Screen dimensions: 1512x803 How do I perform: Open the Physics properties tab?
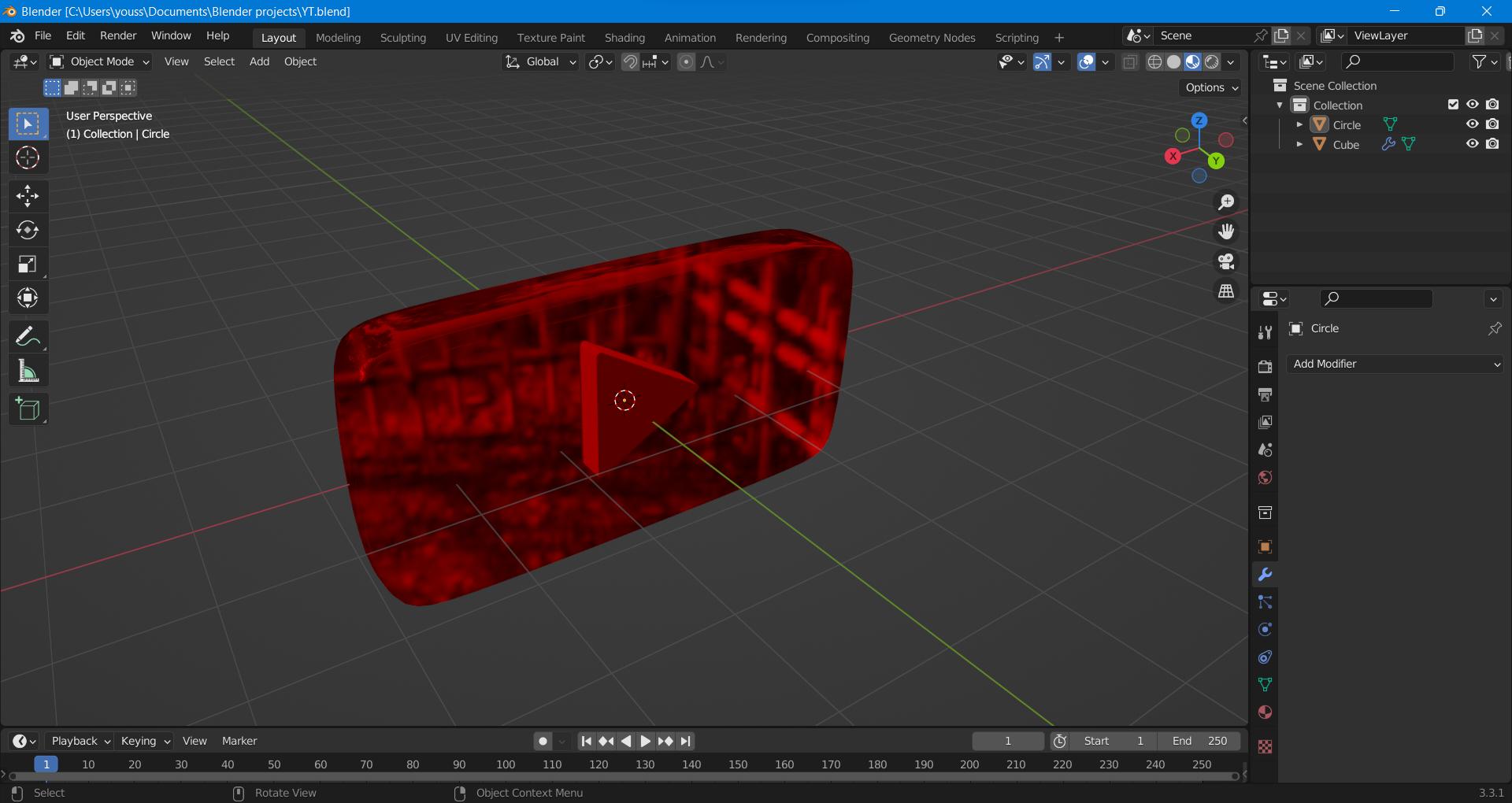click(x=1265, y=630)
